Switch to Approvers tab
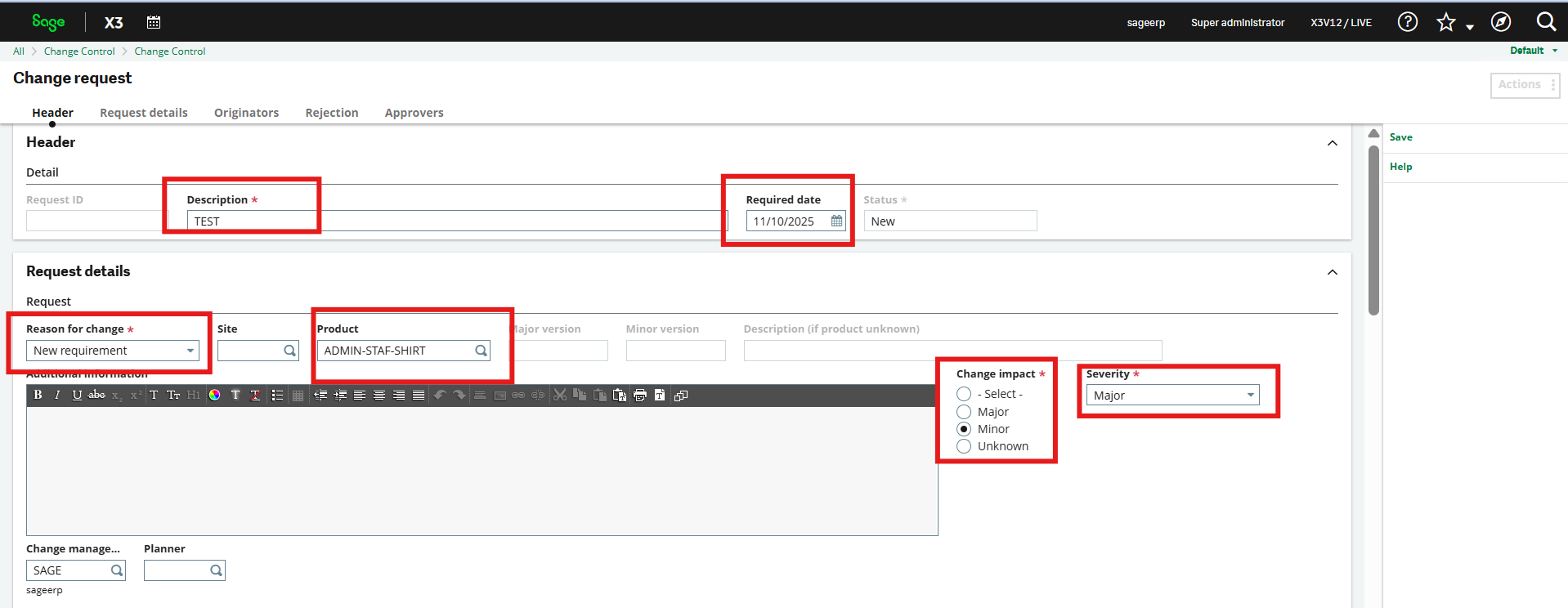 [414, 113]
